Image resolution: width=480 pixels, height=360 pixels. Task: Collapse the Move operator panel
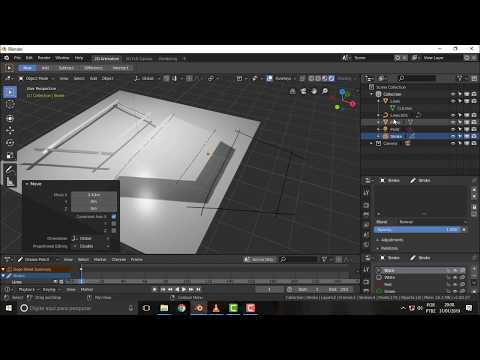click(x=27, y=184)
